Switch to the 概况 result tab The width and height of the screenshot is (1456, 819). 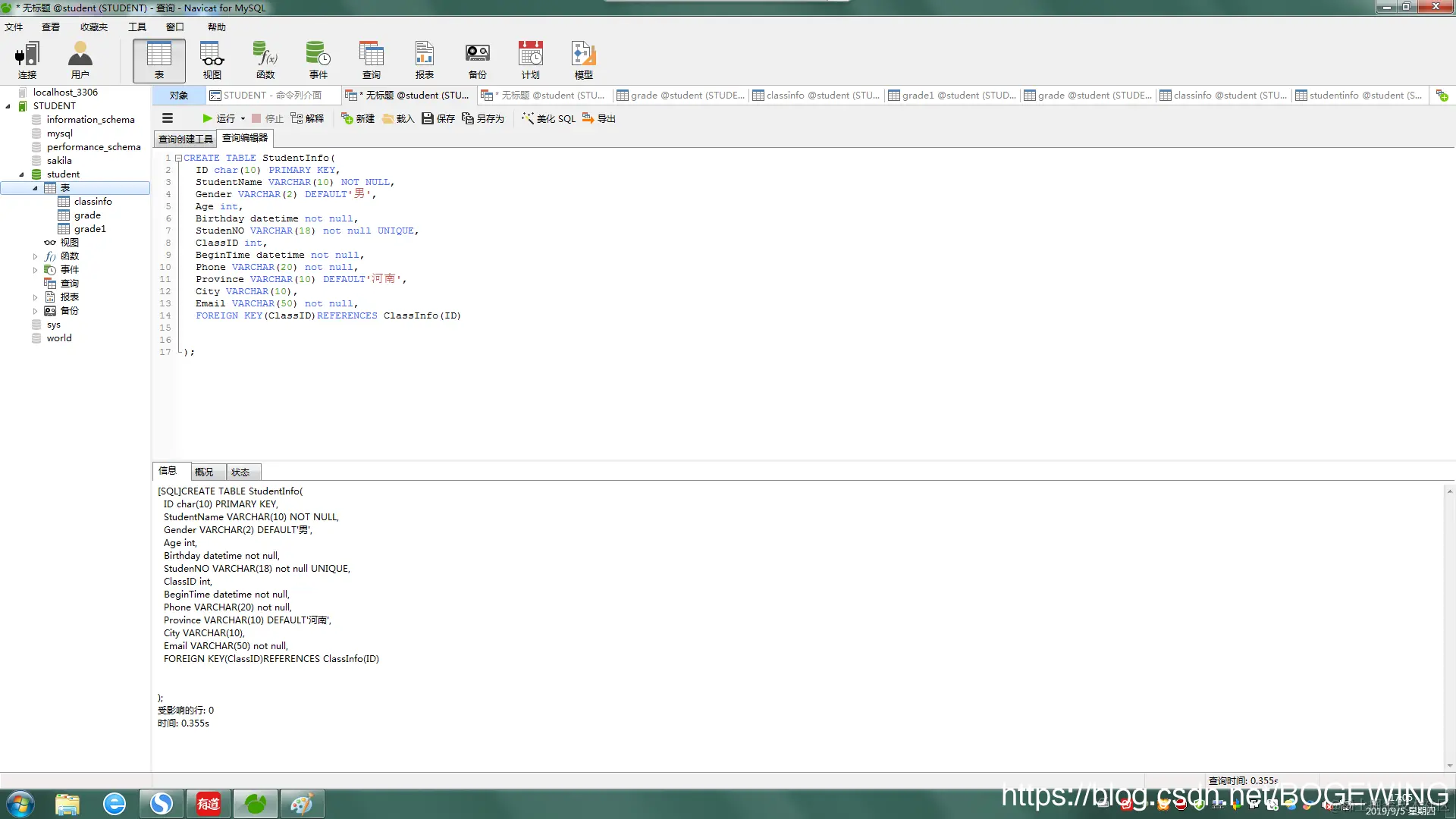pyautogui.click(x=204, y=472)
